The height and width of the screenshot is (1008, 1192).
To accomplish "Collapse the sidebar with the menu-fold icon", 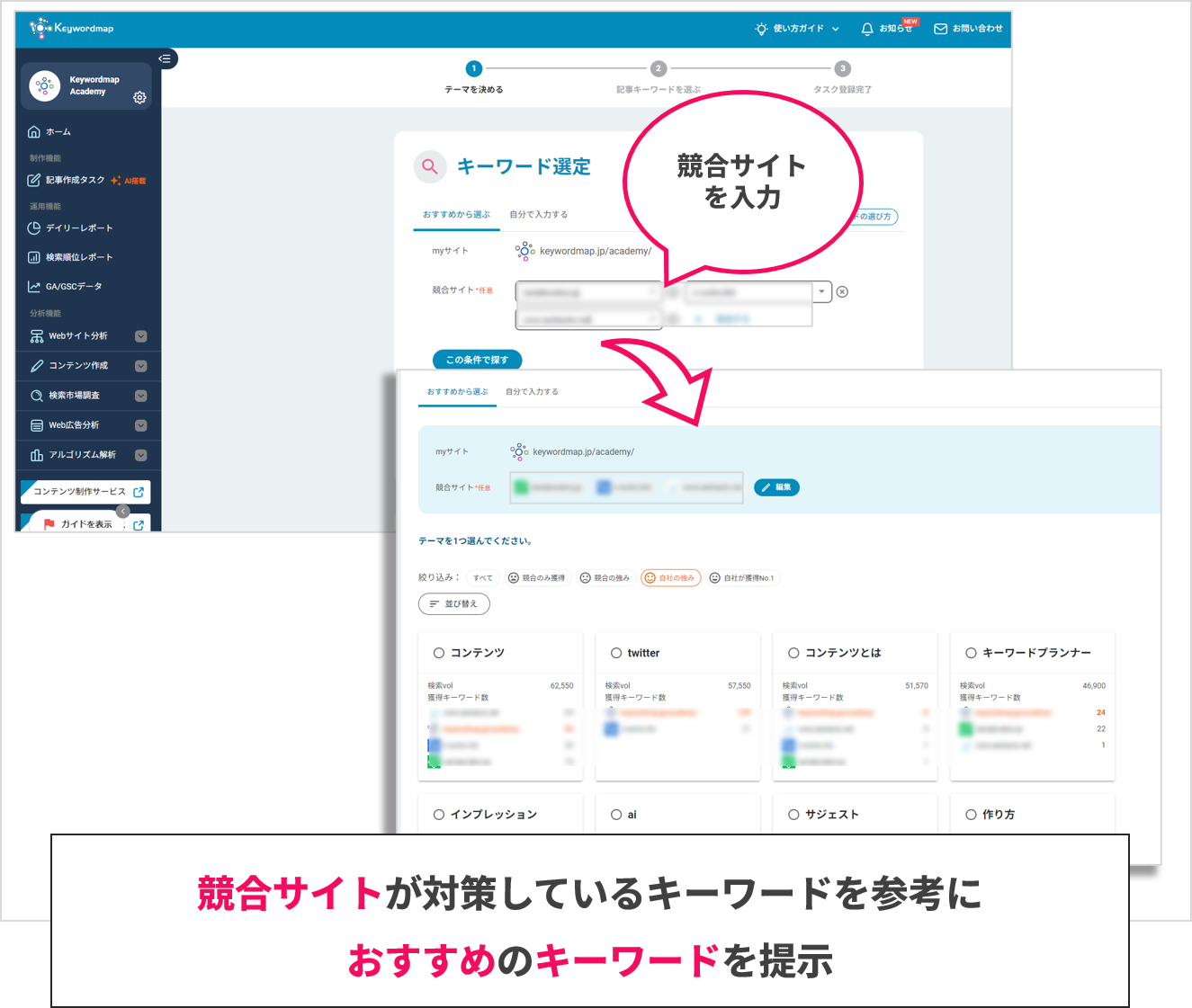I will (165, 58).
